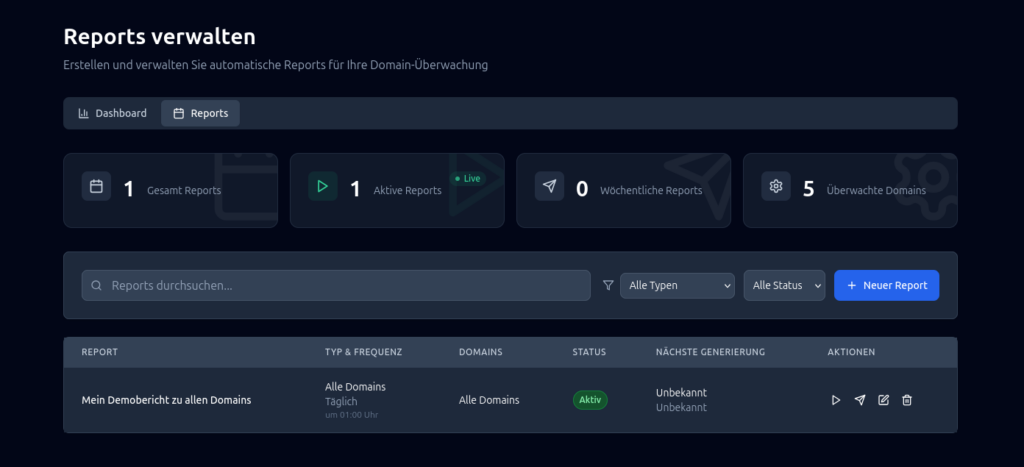
Task: Click the magnifier icon in the search bar
Action: (97, 285)
